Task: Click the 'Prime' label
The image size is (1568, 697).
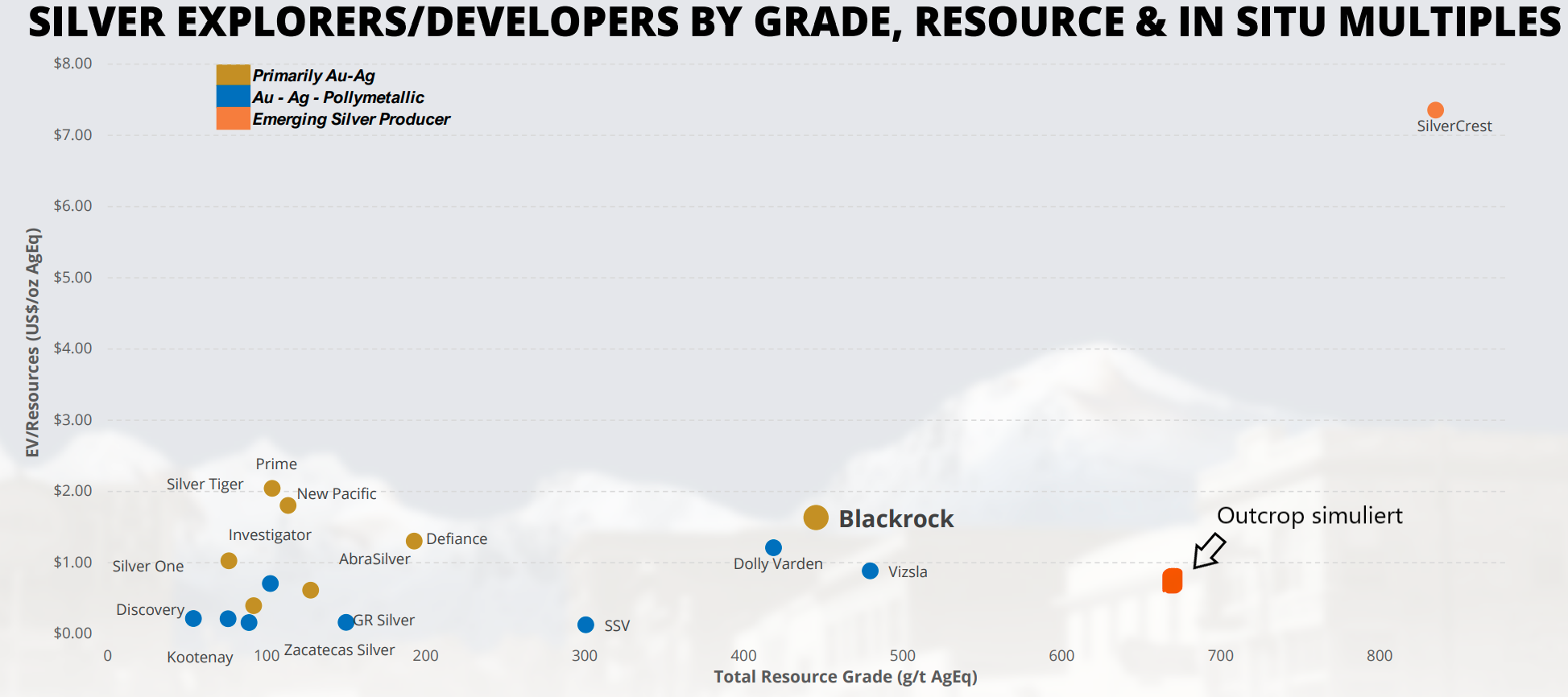Action: coord(276,464)
